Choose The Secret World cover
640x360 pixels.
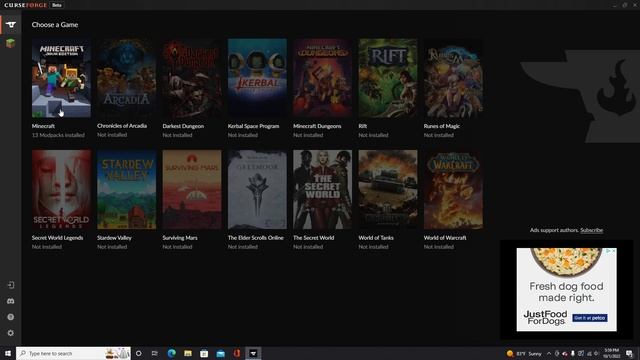[x=322, y=189]
